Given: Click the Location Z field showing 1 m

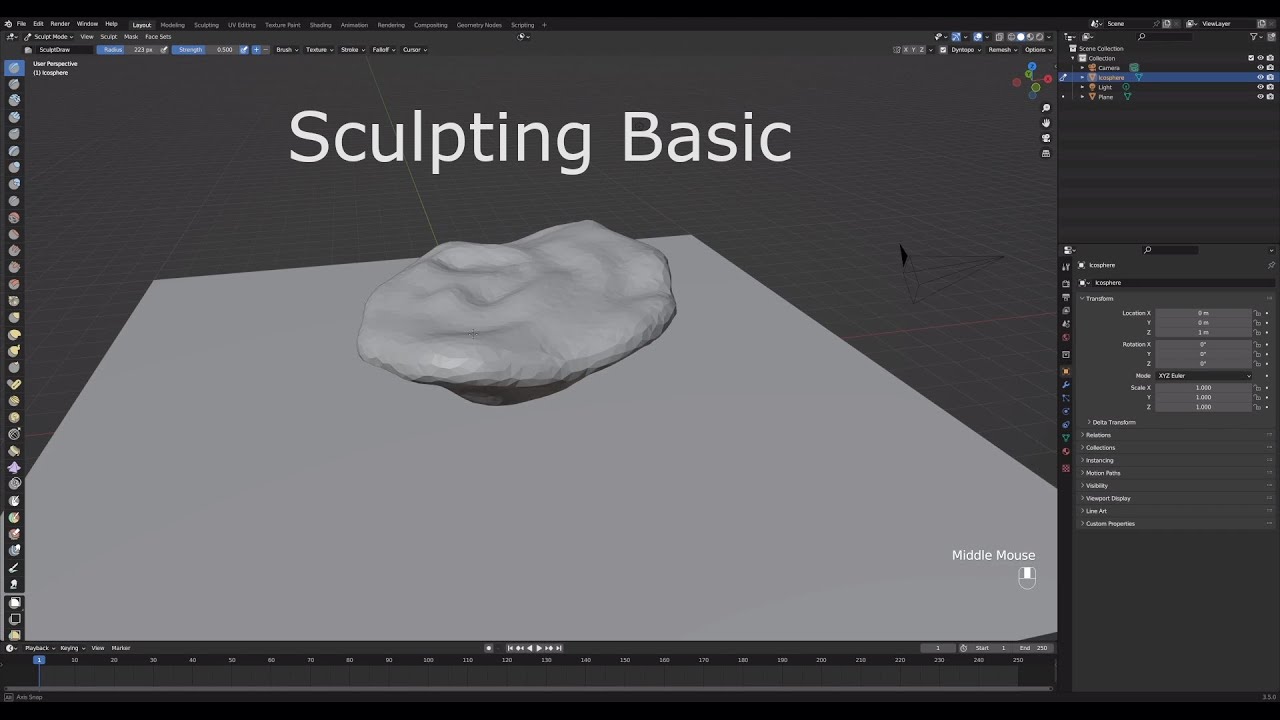Looking at the screenshot, I should [1203, 332].
